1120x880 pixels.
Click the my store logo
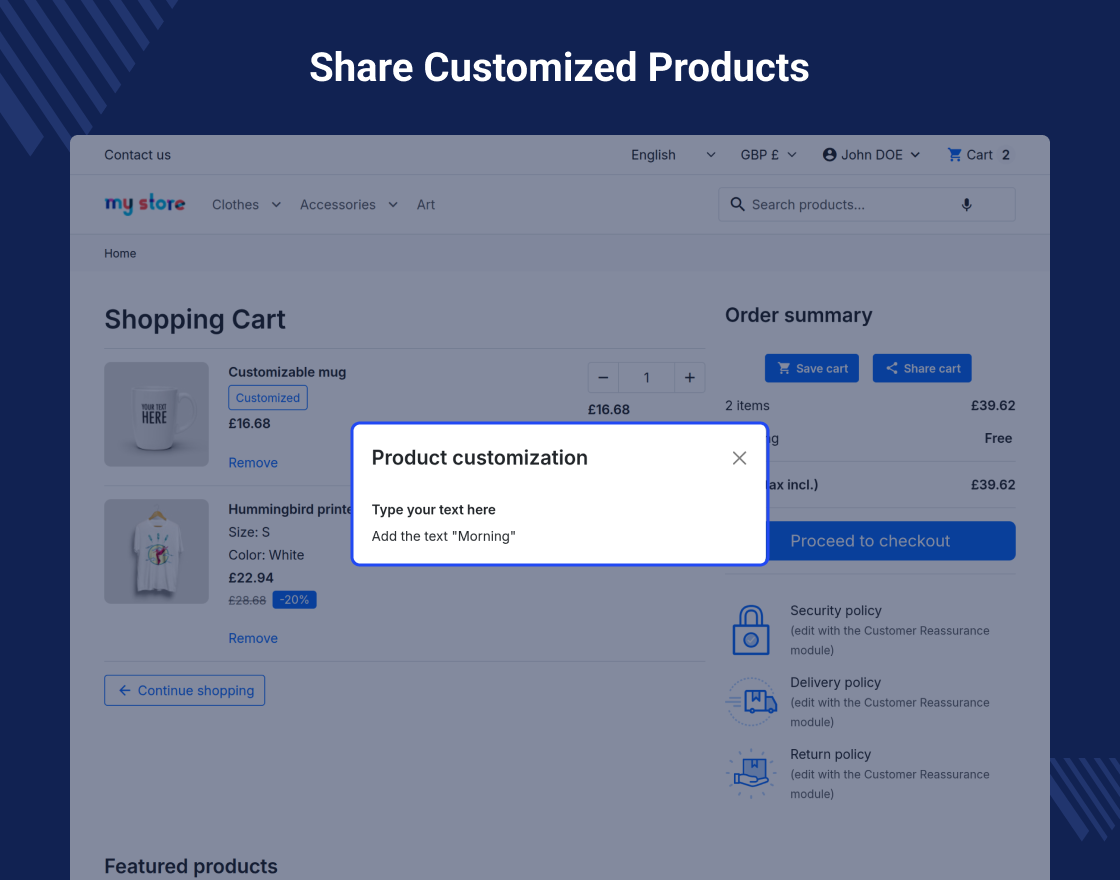pyautogui.click(x=145, y=204)
